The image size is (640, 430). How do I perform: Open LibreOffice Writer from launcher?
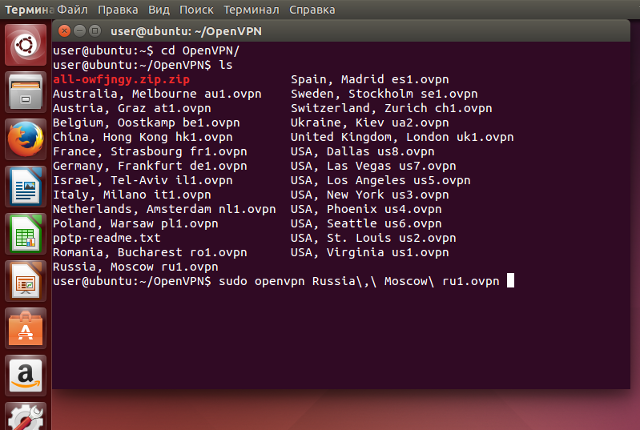click(25, 187)
